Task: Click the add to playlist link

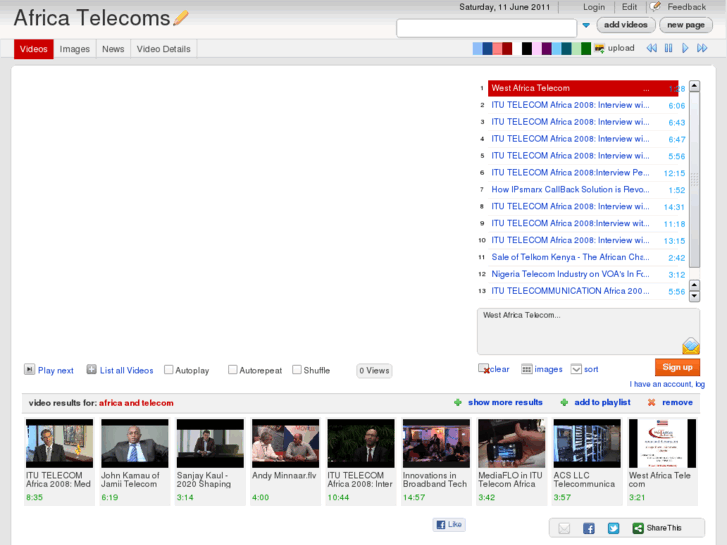Action: [602, 403]
